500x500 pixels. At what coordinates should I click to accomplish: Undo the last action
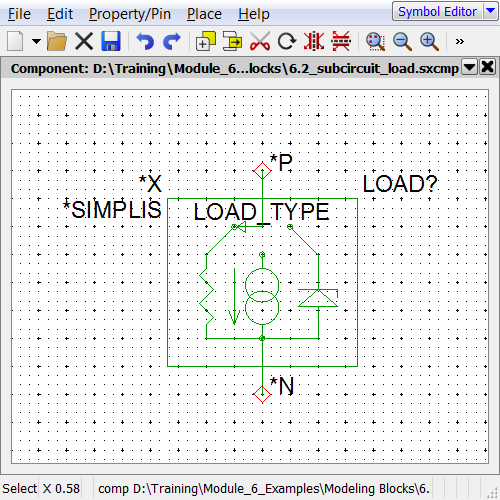pyautogui.click(x=145, y=41)
